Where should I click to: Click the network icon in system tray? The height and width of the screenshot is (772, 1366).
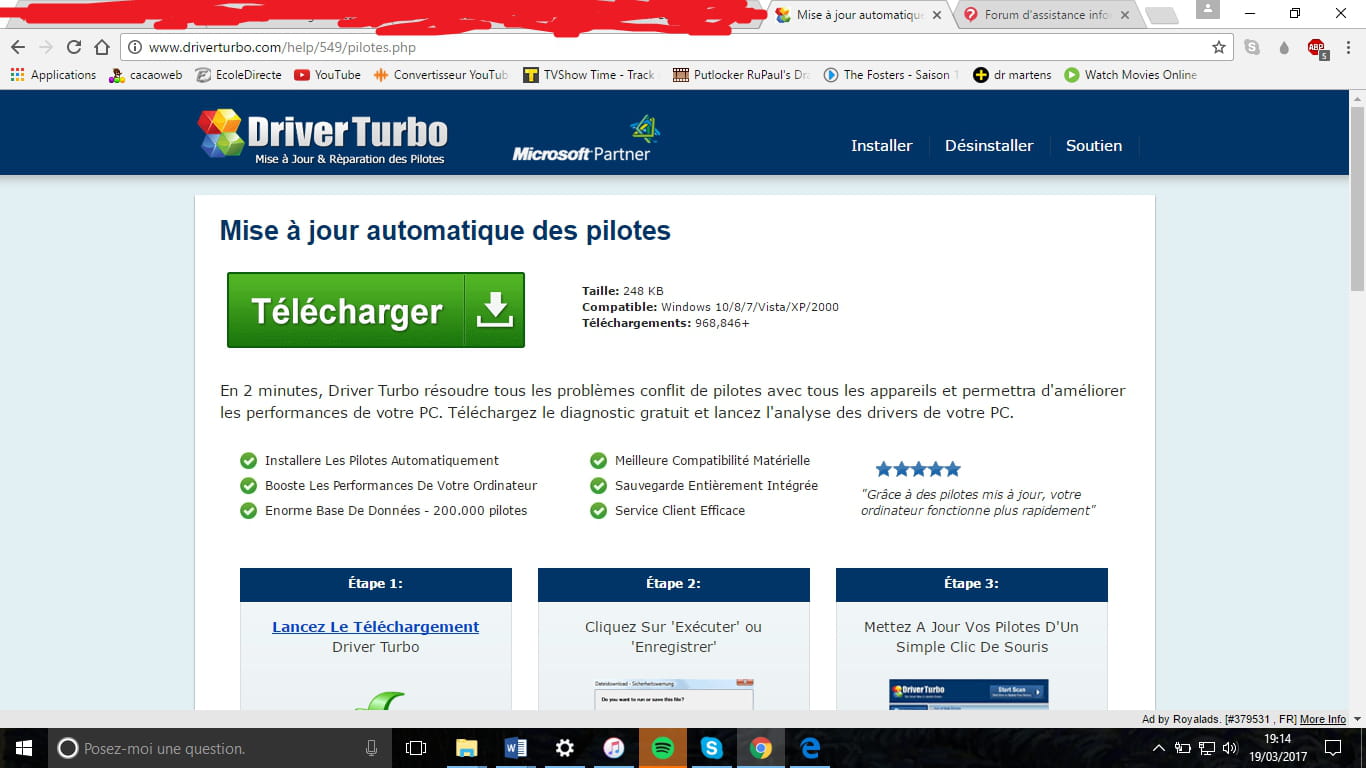[1207, 748]
